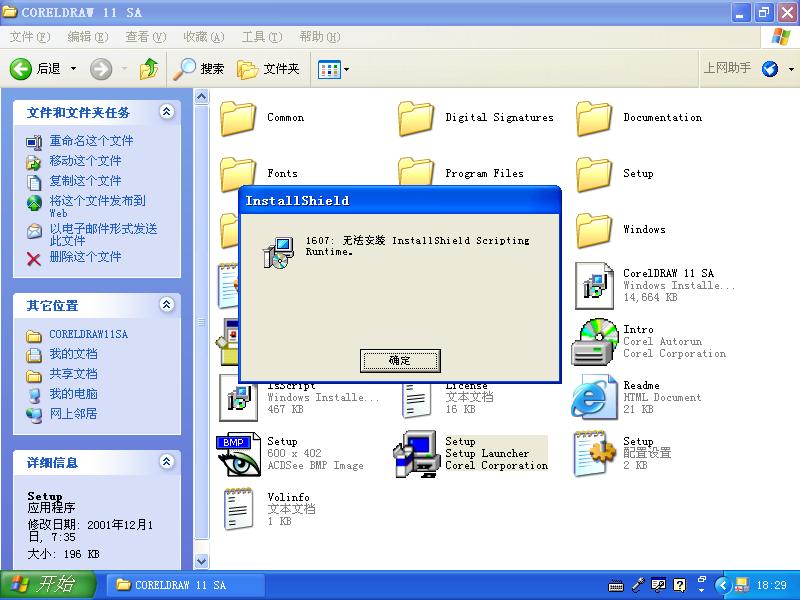This screenshot has width=800, height=600.
Task: Select the Setup folder icon
Action: pyautogui.click(x=594, y=174)
